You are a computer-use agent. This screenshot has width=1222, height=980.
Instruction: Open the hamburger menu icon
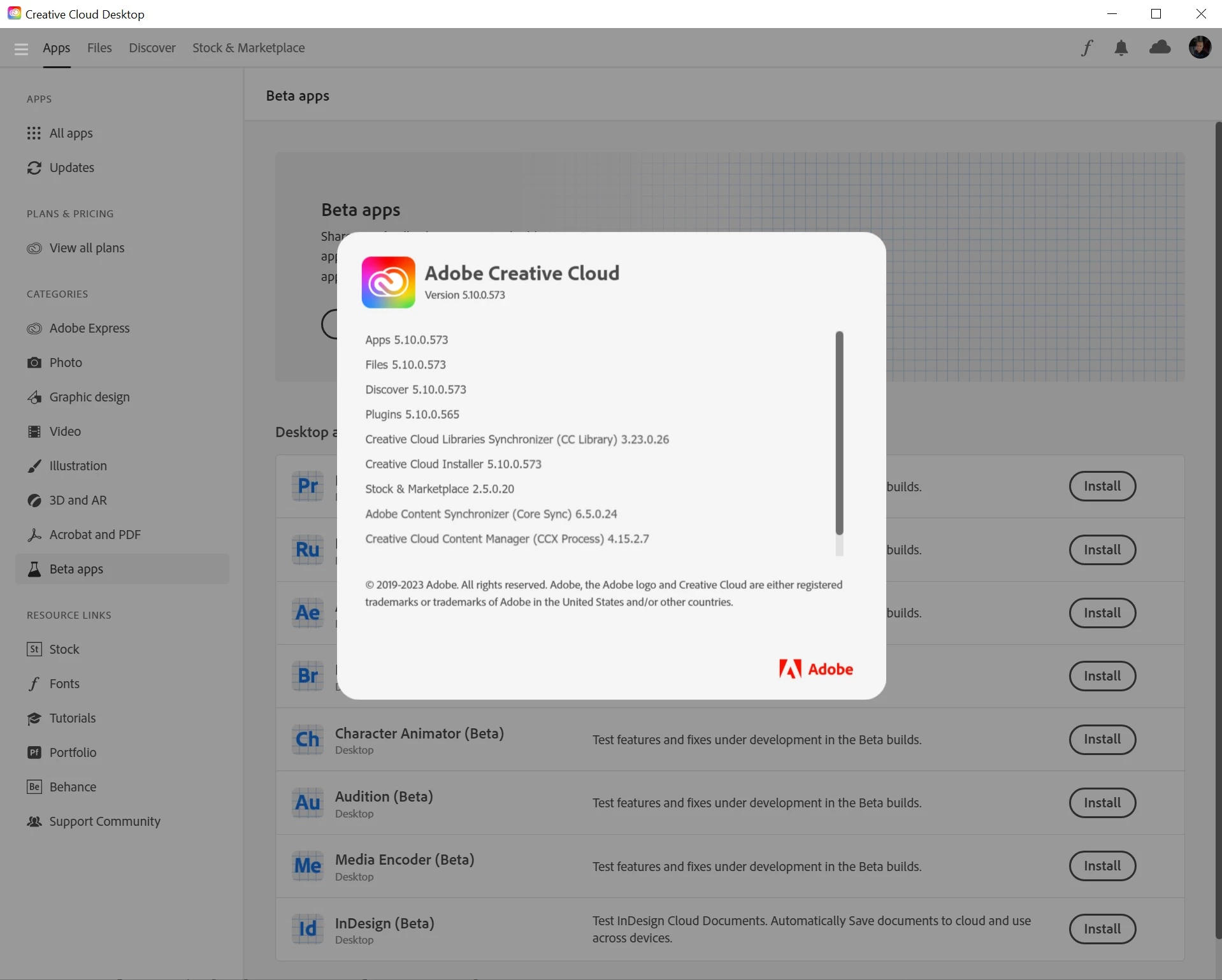pos(21,48)
